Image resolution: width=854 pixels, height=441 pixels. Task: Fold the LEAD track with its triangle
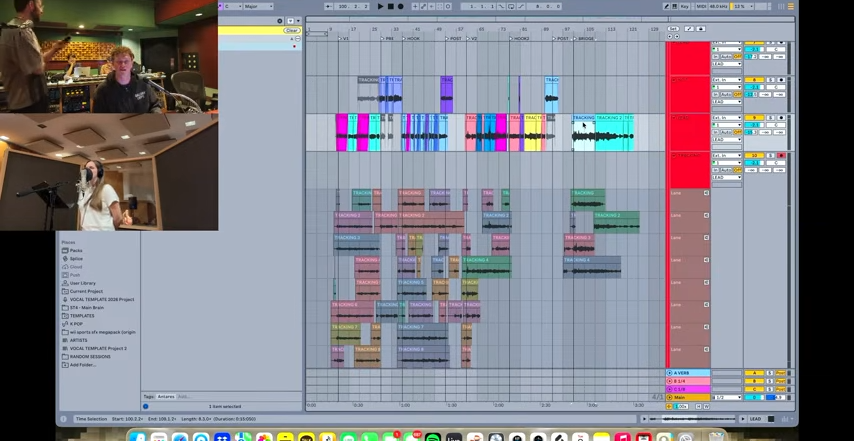click(x=674, y=118)
